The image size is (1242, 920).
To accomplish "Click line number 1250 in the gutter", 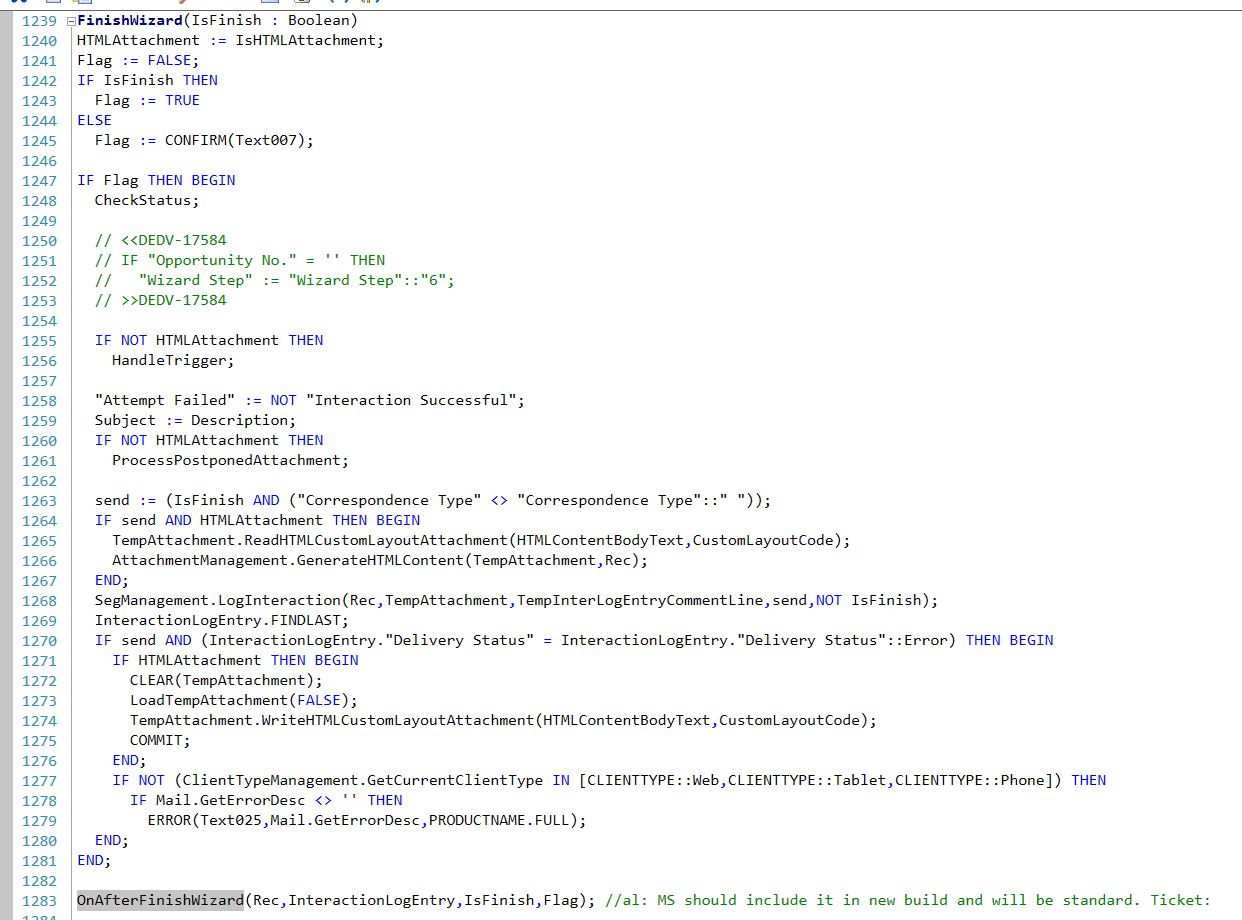I will pos(41,240).
